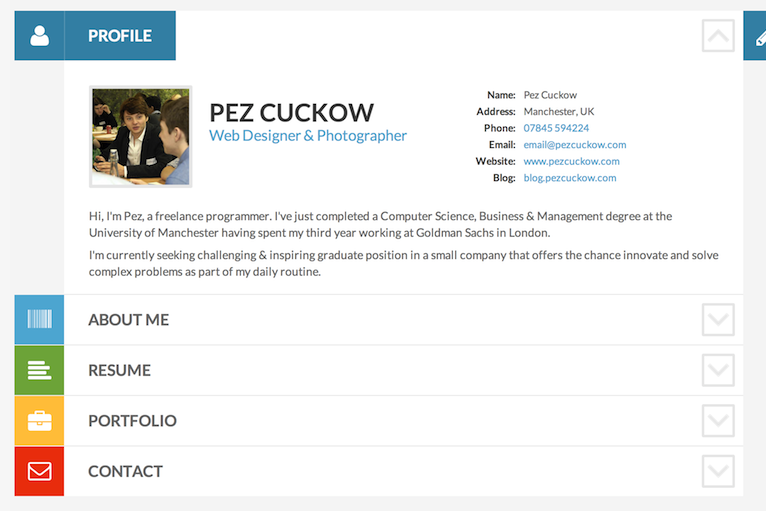Expand the Portfolio section arrow
This screenshot has height=511, width=766.
[718, 421]
